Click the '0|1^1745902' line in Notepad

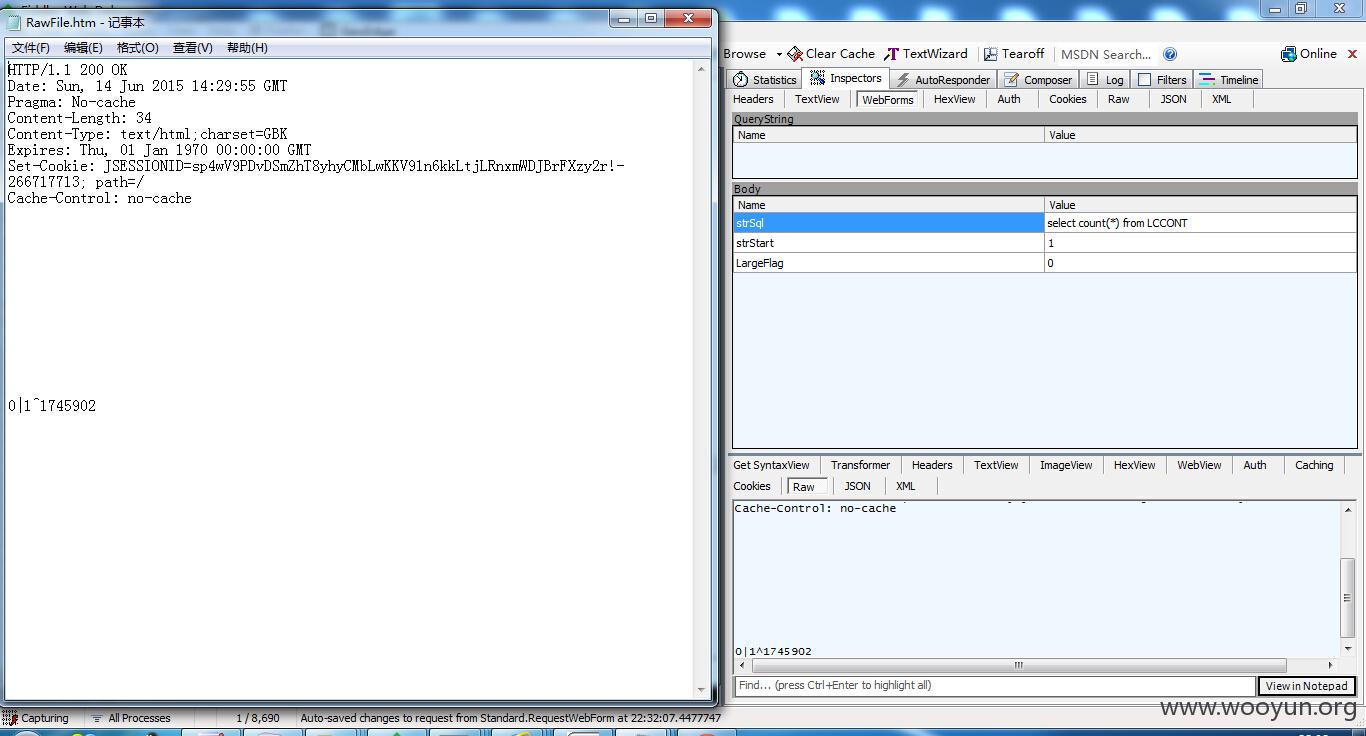pyautogui.click(x=52, y=406)
